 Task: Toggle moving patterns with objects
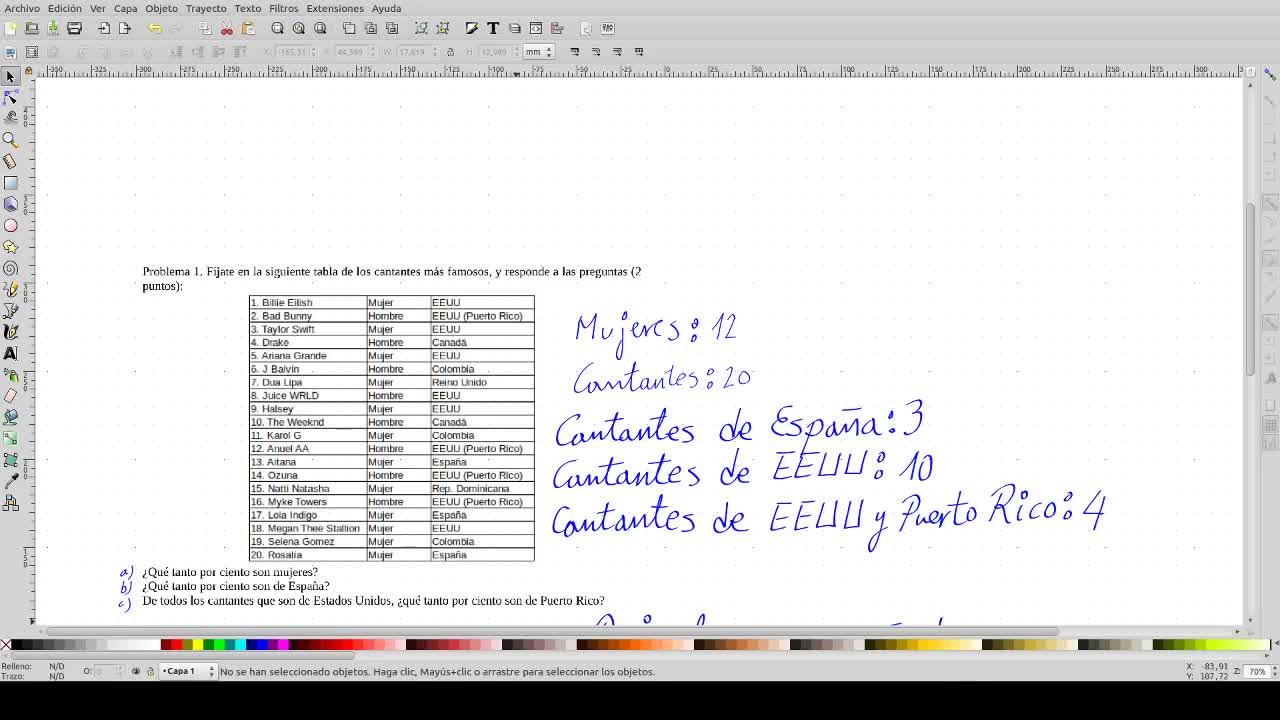pos(639,52)
